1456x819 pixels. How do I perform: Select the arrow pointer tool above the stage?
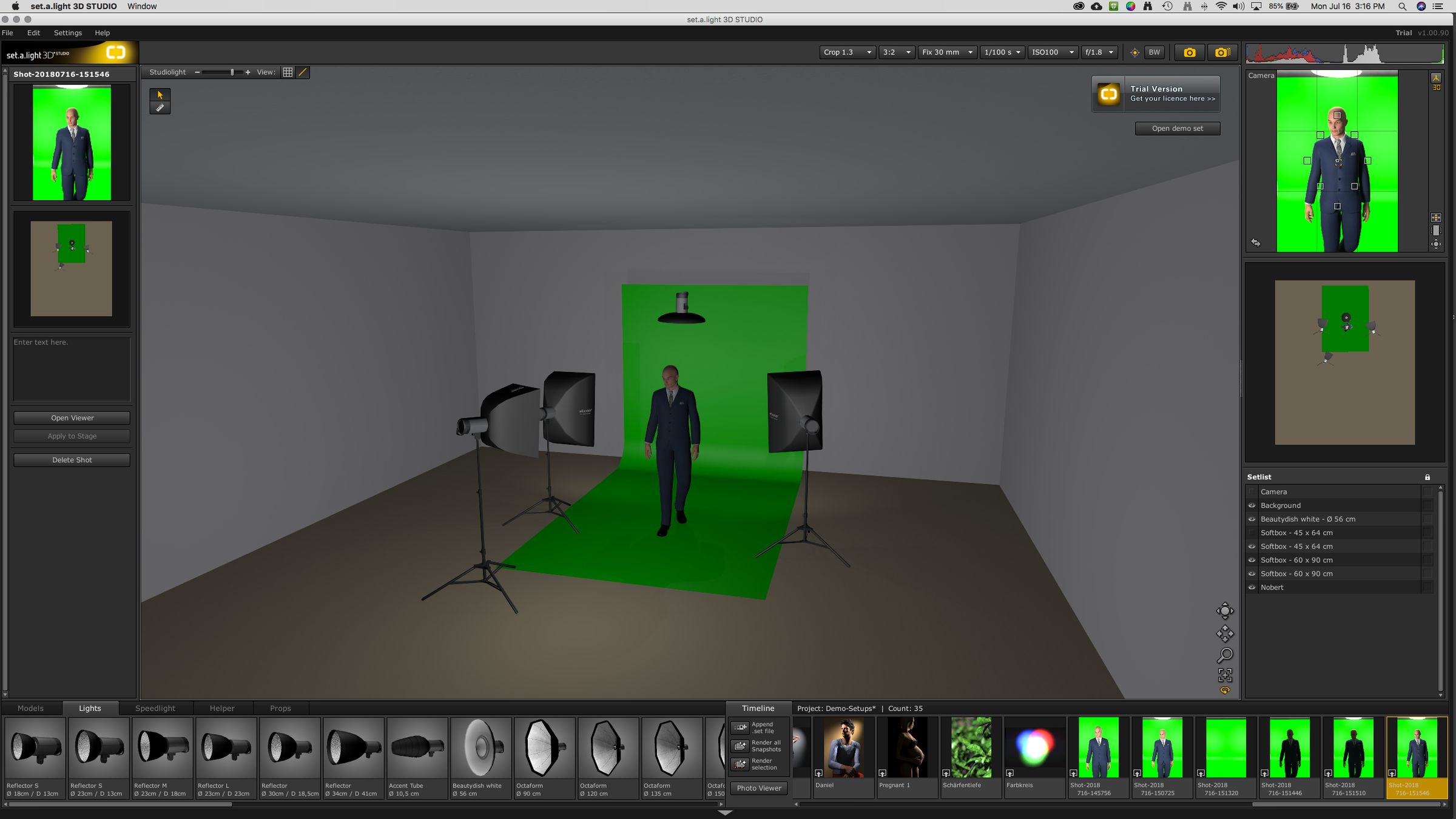click(x=160, y=95)
